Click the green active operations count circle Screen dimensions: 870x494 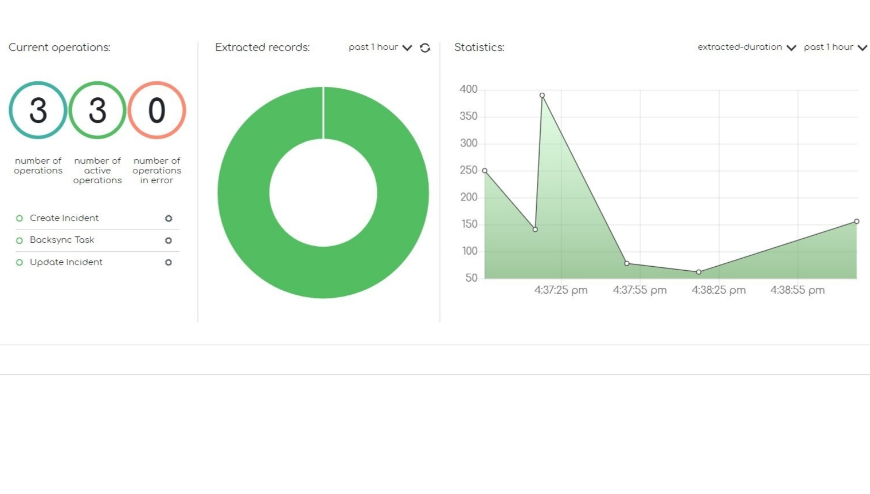coord(98,110)
